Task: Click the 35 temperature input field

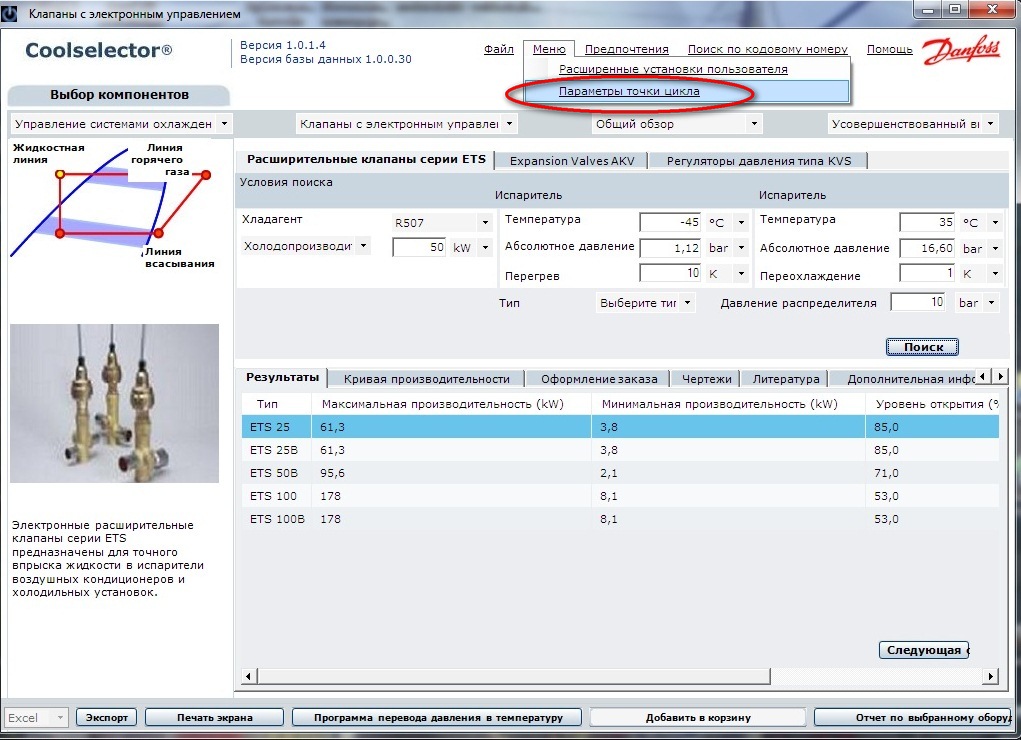Action: [x=927, y=222]
